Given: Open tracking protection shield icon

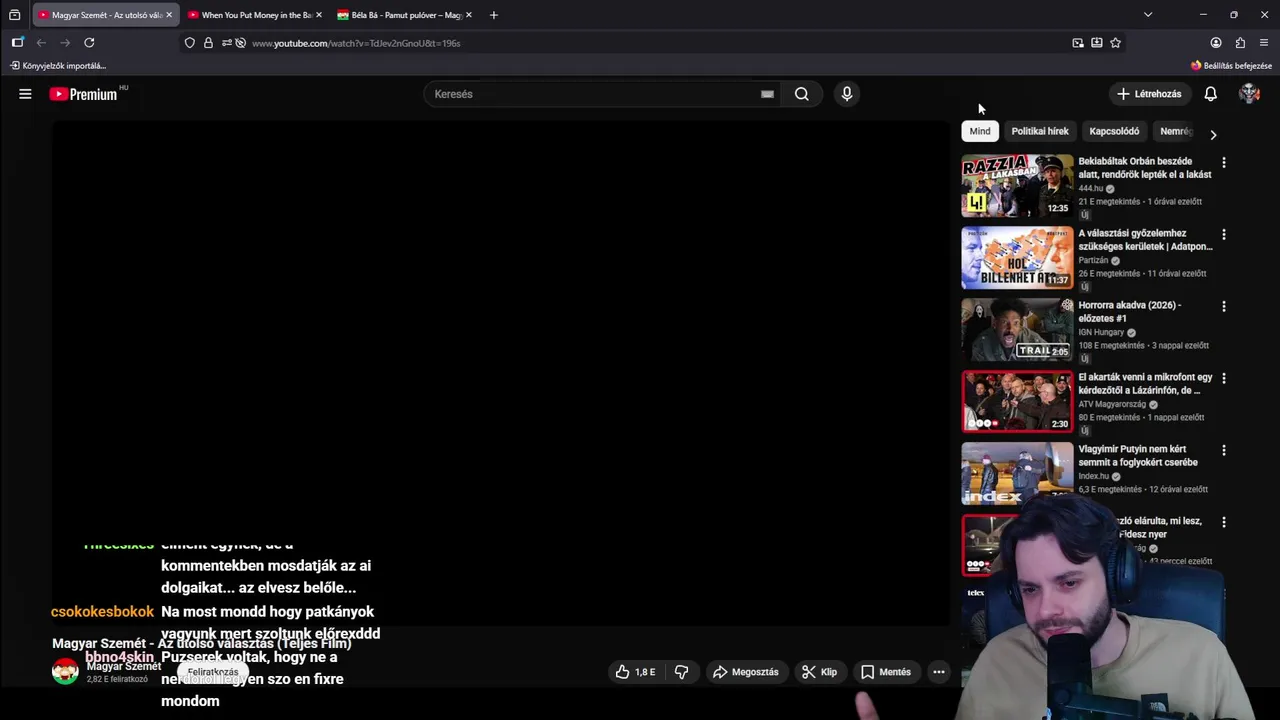Looking at the screenshot, I should (190, 43).
